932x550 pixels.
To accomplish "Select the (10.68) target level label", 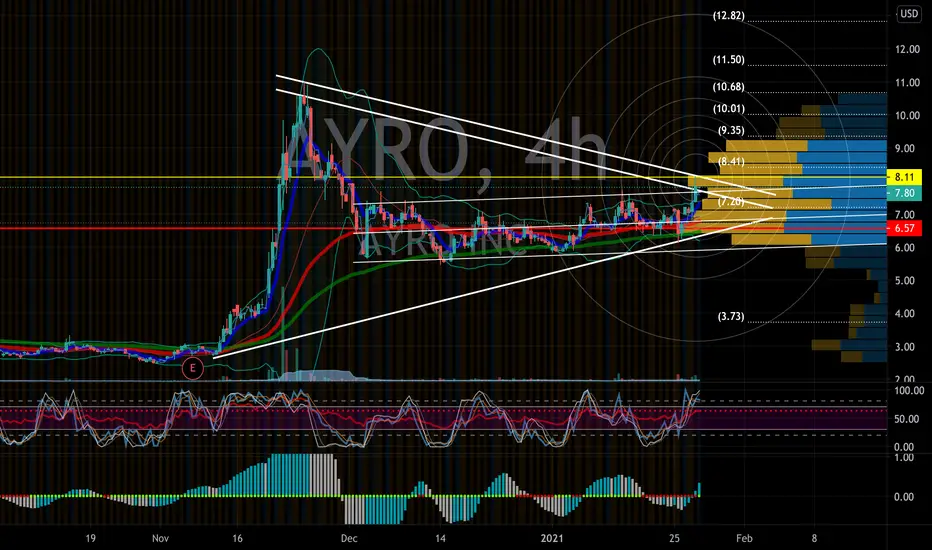I will (x=729, y=87).
